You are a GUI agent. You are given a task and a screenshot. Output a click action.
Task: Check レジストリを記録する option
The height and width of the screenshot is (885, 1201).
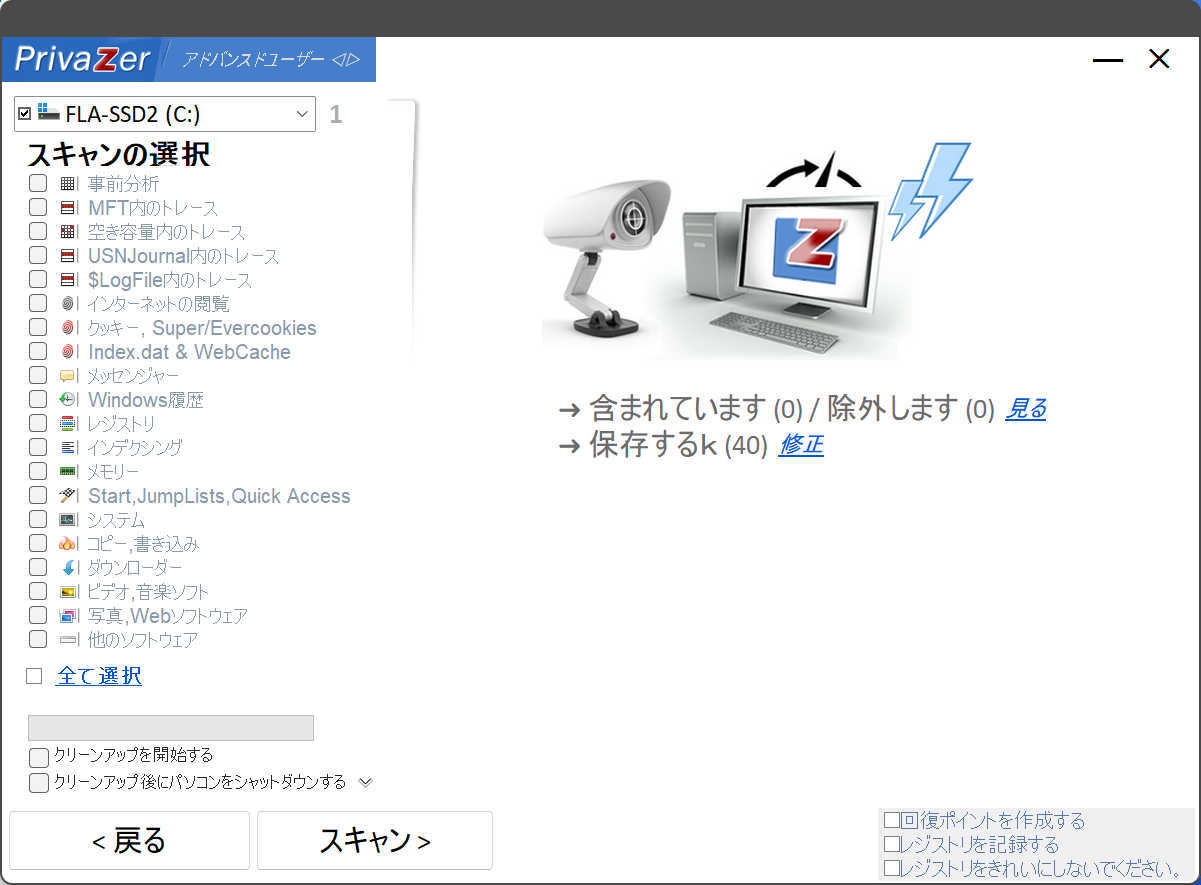(x=892, y=845)
